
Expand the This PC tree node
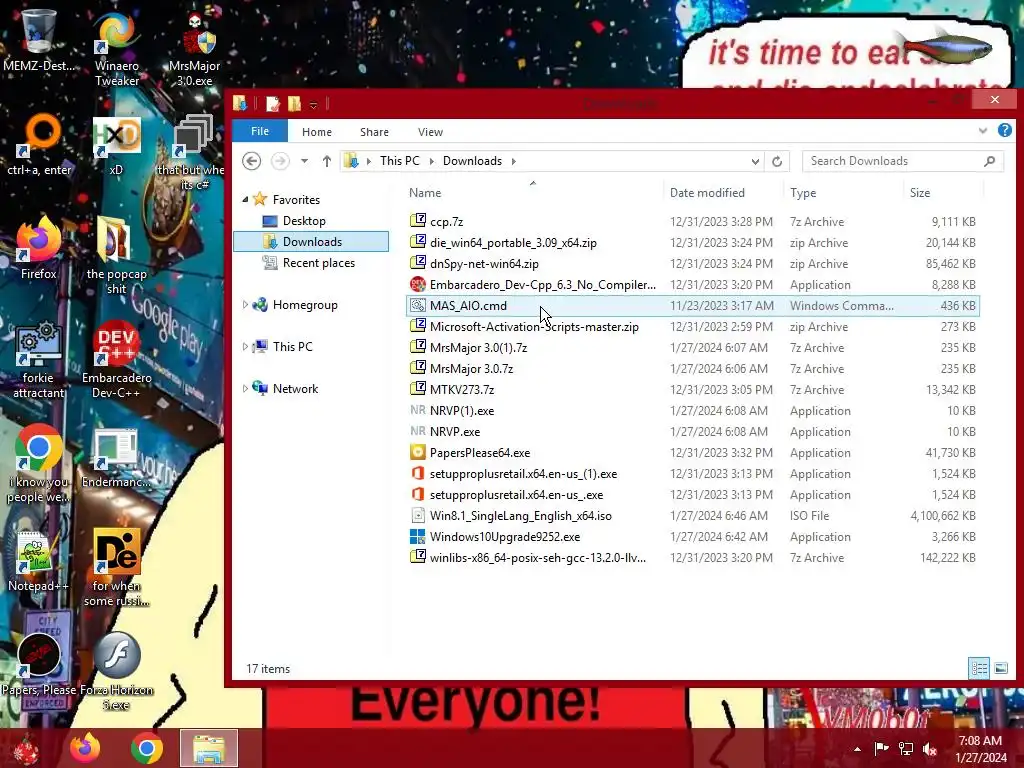tap(245, 347)
